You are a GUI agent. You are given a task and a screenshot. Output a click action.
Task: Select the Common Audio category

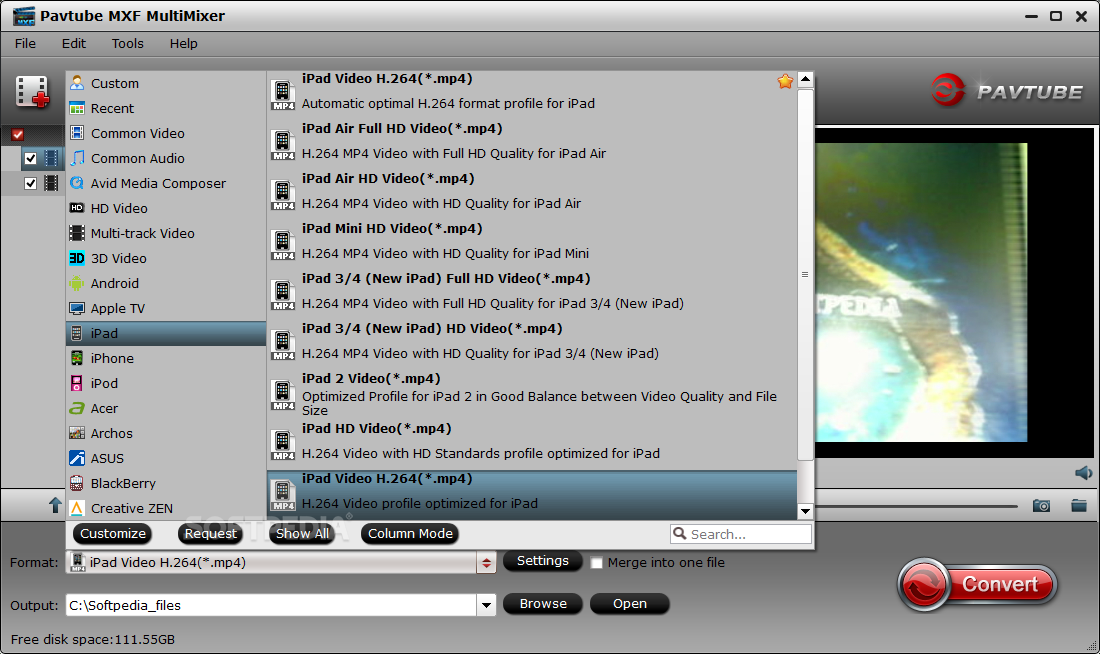tap(166, 159)
